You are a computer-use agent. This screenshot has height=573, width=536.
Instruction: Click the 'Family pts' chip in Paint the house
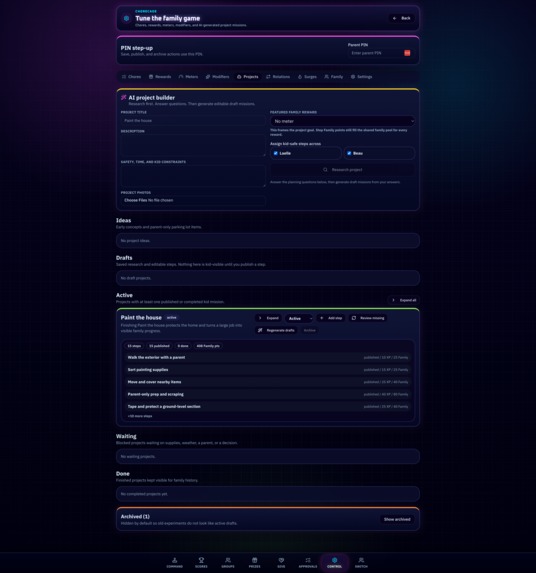208,346
